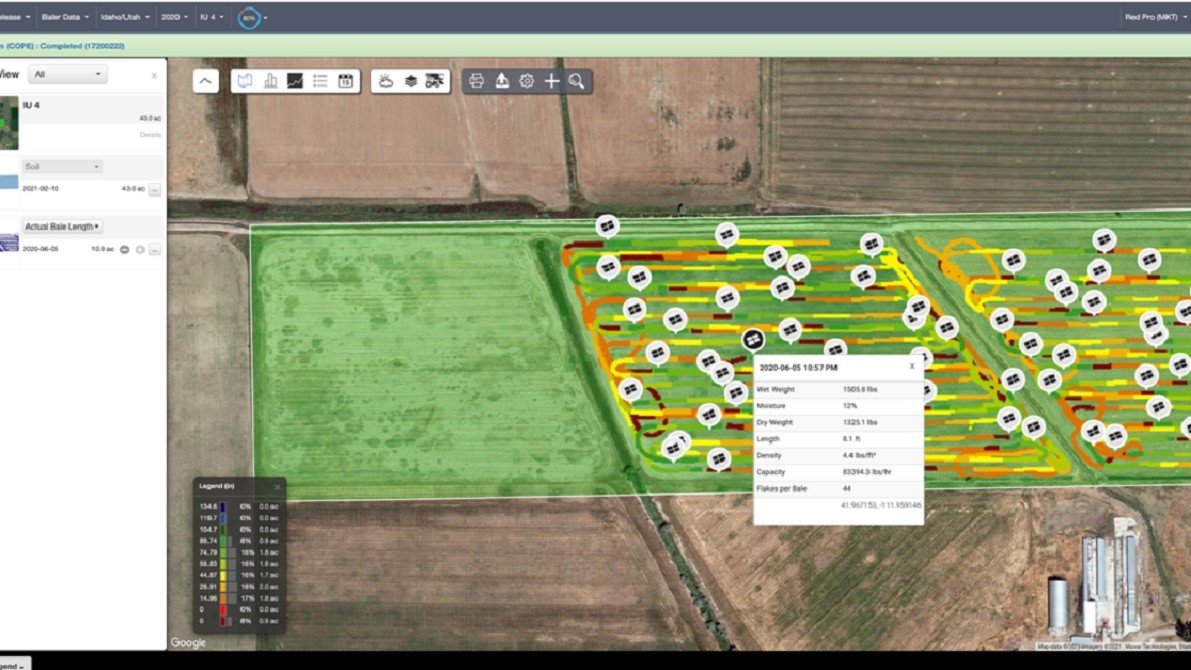Open the Actual Bale Length dropdown
The image size is (1191, 670).
pos(62,225)
